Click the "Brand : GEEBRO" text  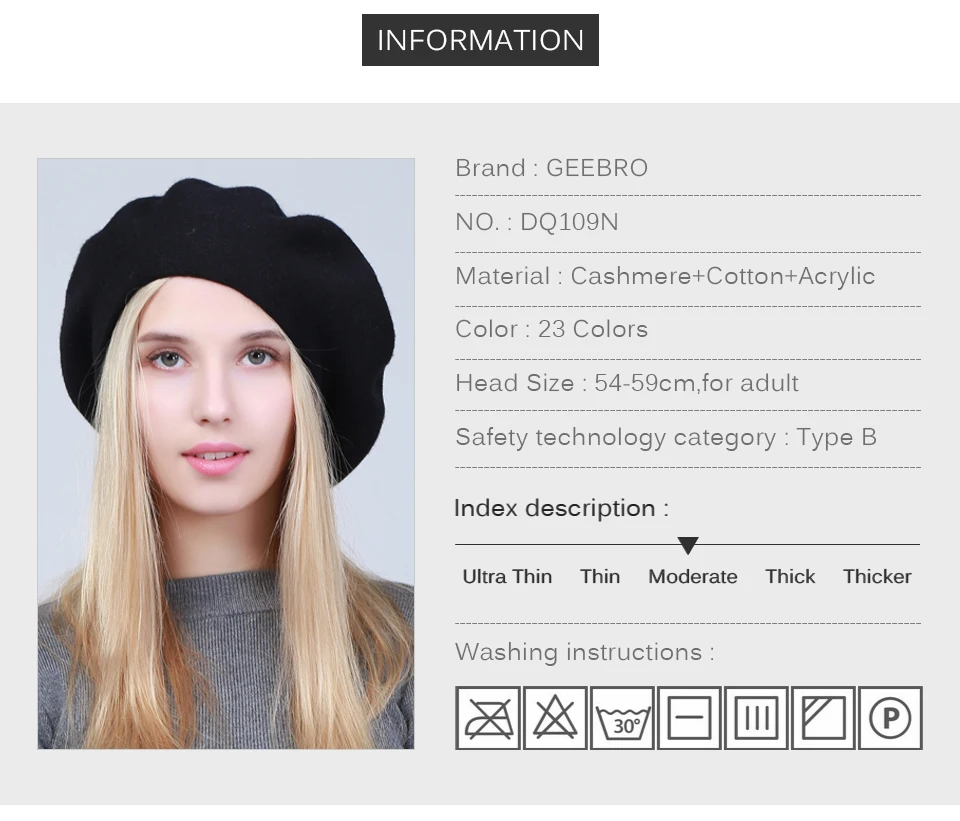point(552,168)
